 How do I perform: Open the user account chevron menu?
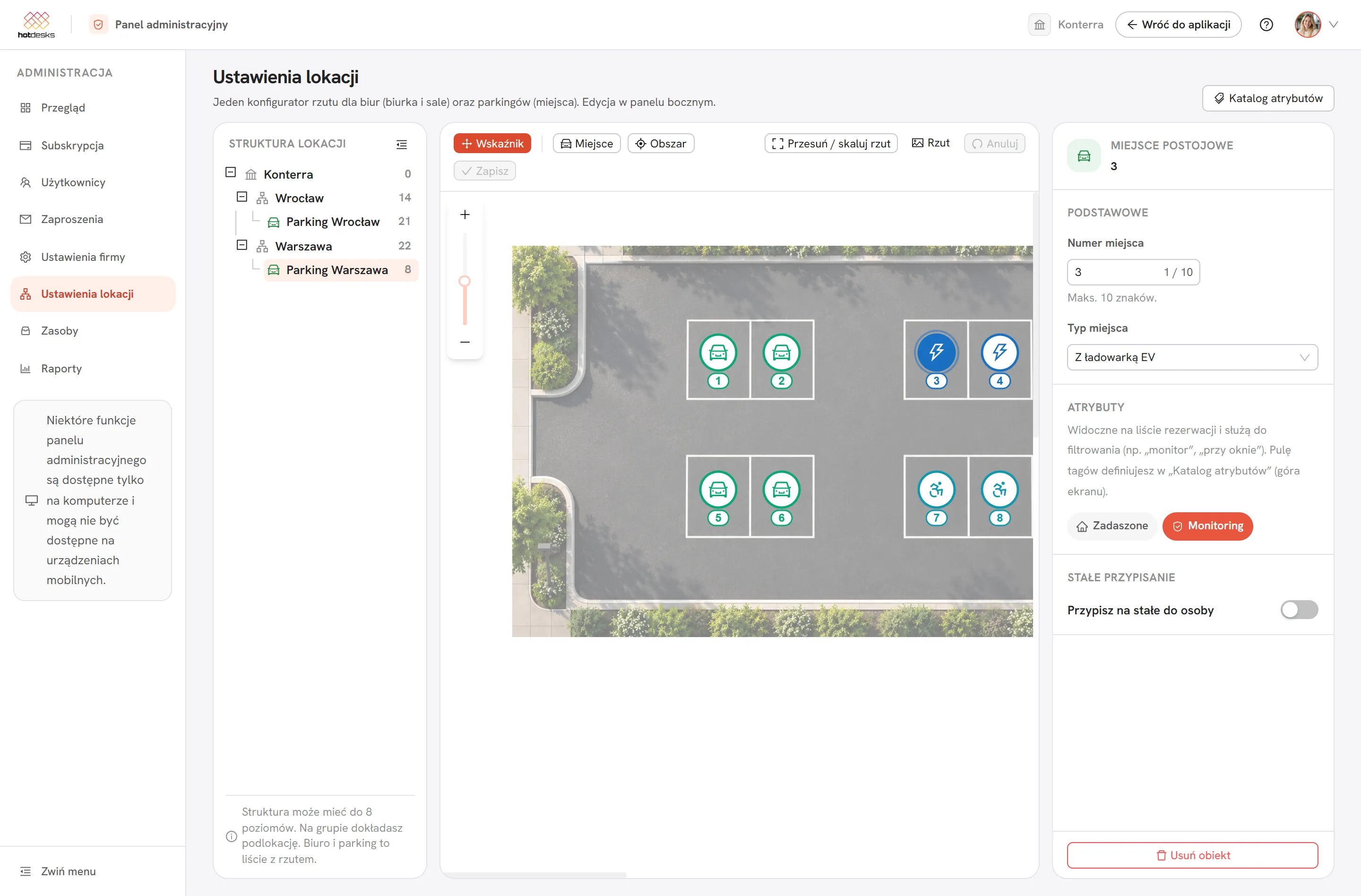tap(1333, 25)
